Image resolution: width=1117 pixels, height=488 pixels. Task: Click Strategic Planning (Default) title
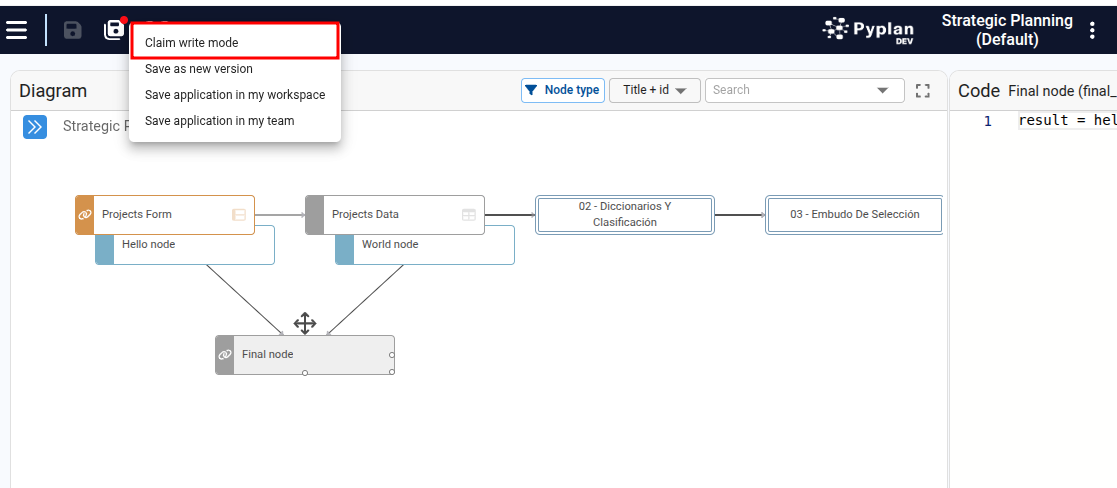[1007, 30]
